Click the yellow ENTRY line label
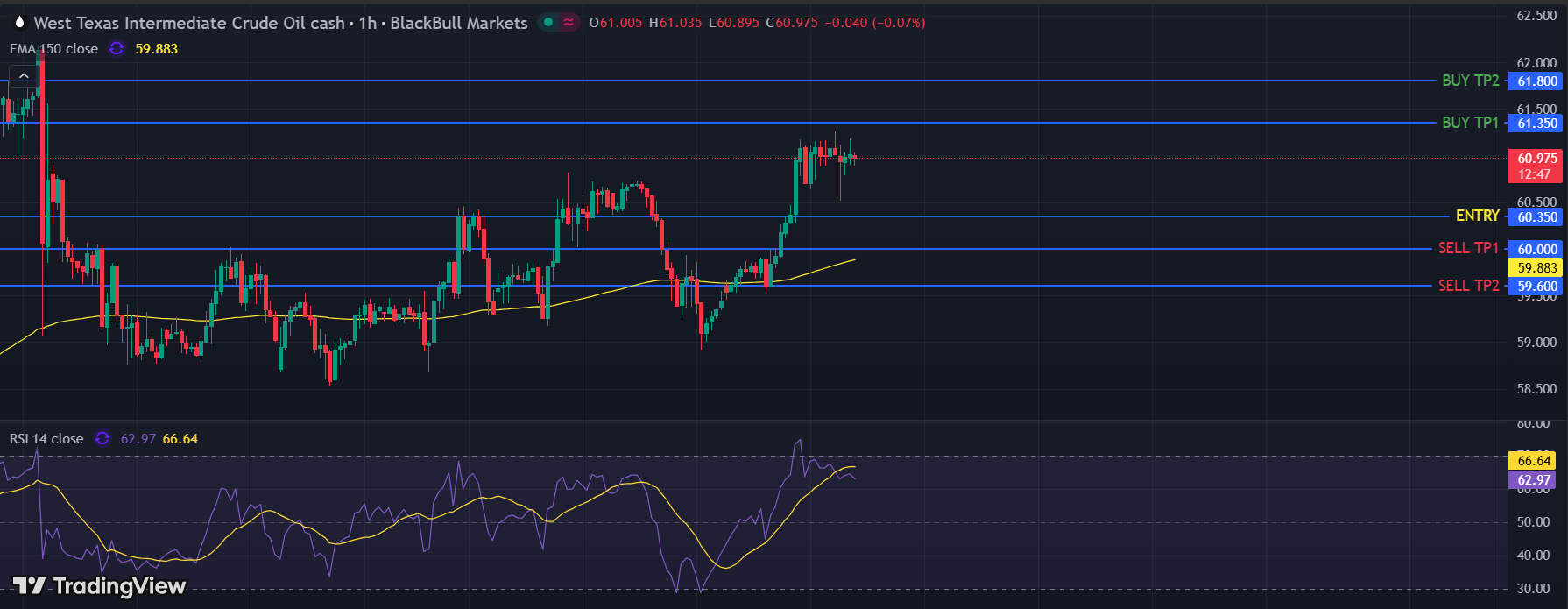This screenshot has width=1568, height=609. 1477,216
